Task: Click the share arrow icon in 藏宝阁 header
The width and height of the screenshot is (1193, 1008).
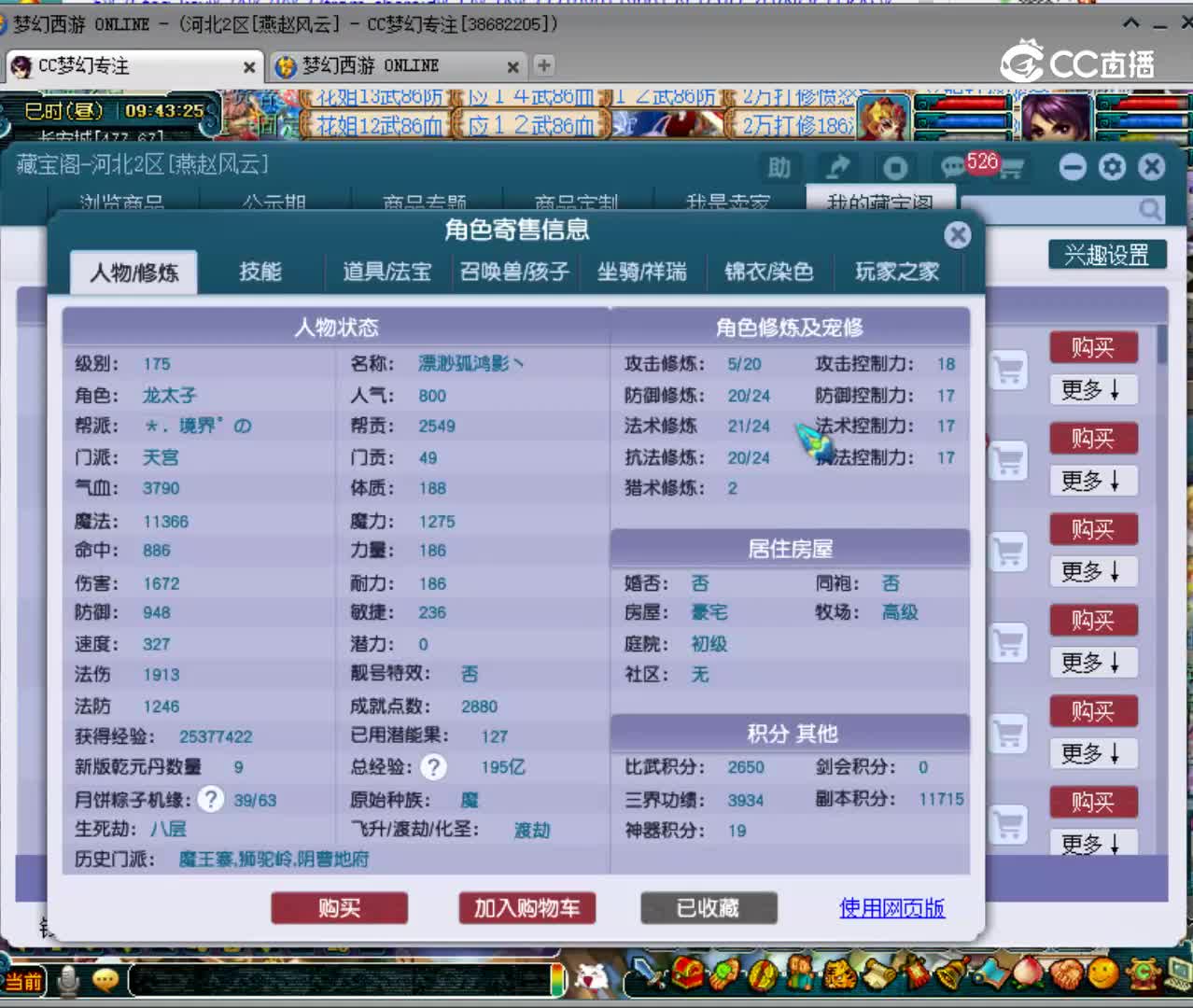Action: click(x=837, y=167)
